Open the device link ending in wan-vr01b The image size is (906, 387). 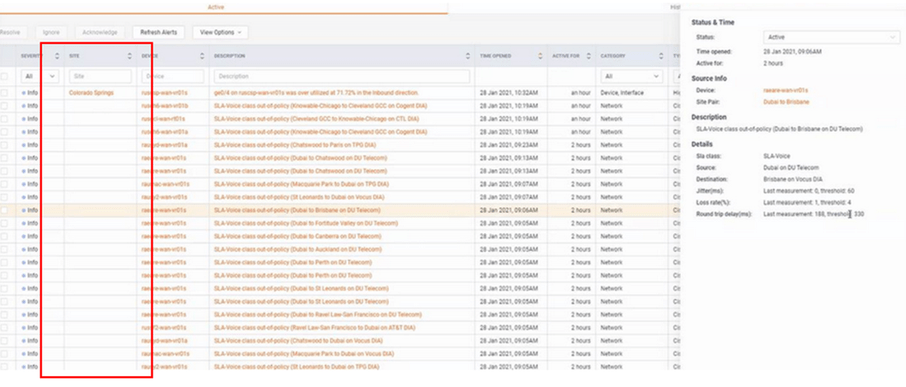(x=165, y=106)
